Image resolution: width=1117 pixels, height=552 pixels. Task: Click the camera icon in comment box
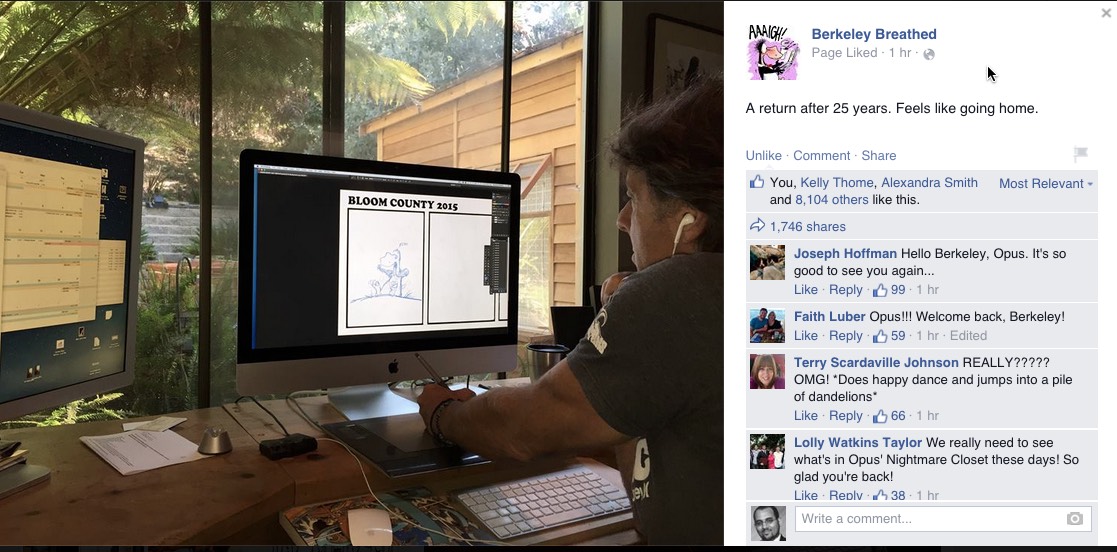pos(1075,519)
